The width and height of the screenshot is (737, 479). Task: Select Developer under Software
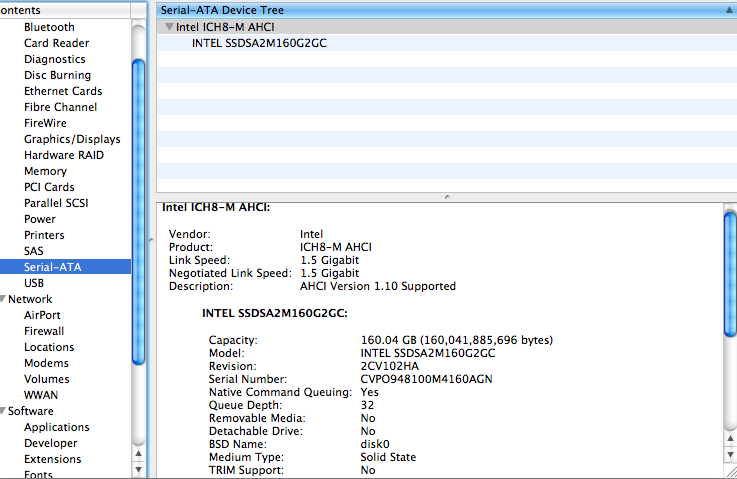[51, 443]
